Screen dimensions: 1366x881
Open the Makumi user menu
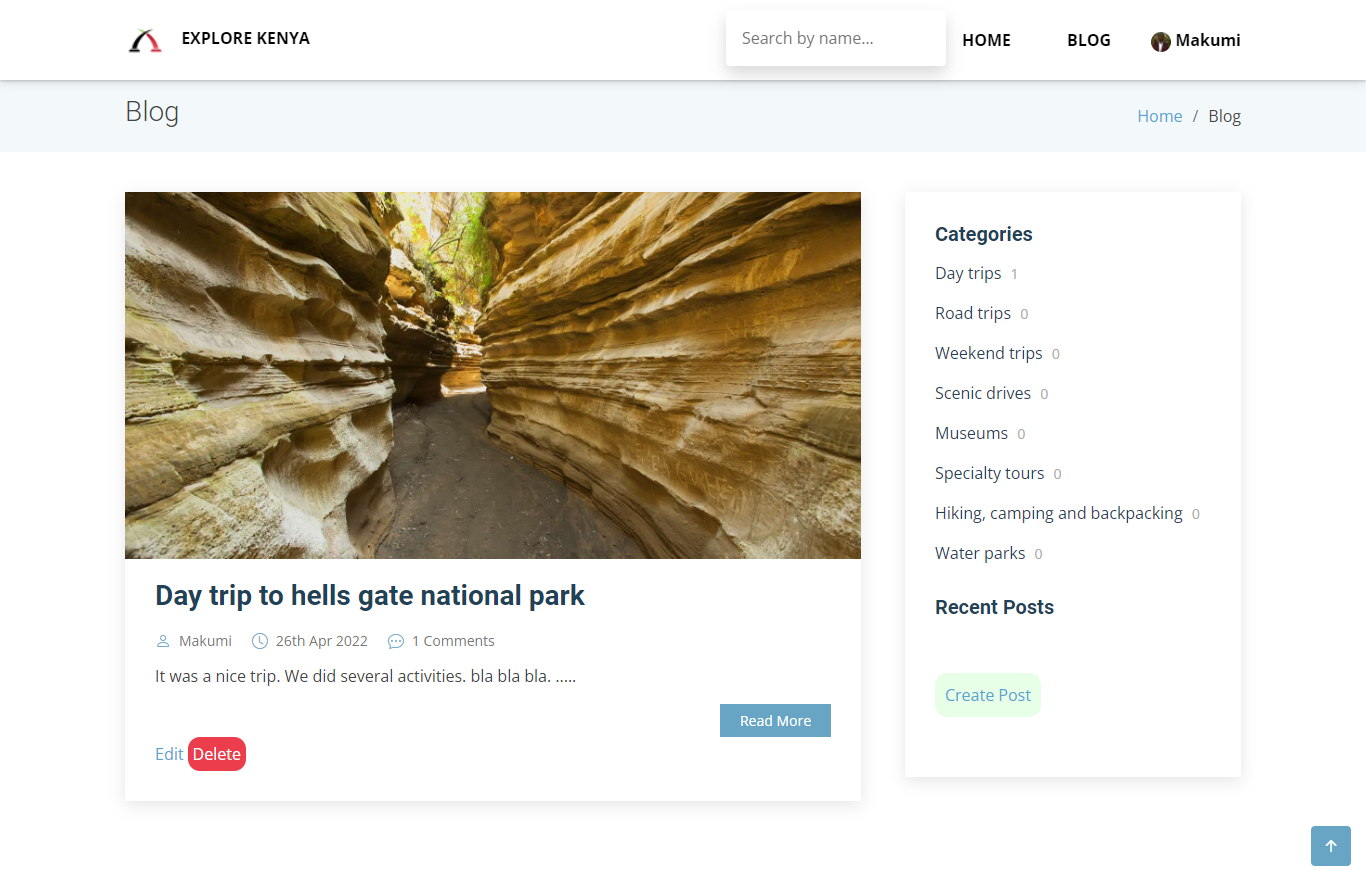[x=1196, y=41]
